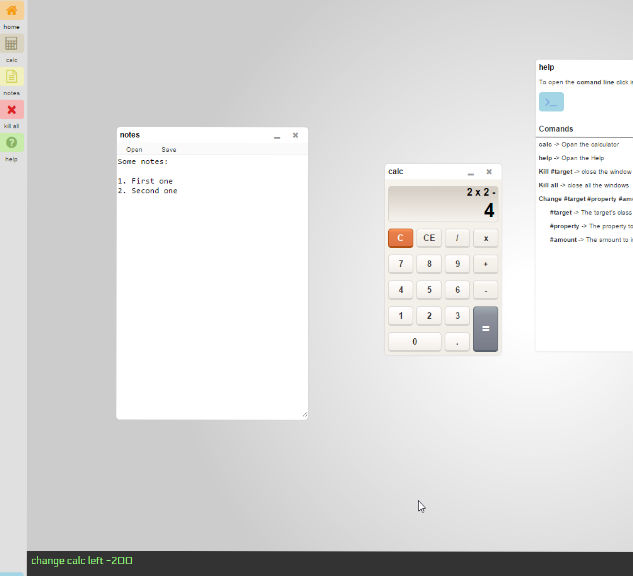
Task: Click the red kill all icon
Action: pyautogui.click(x=12, y=110)
